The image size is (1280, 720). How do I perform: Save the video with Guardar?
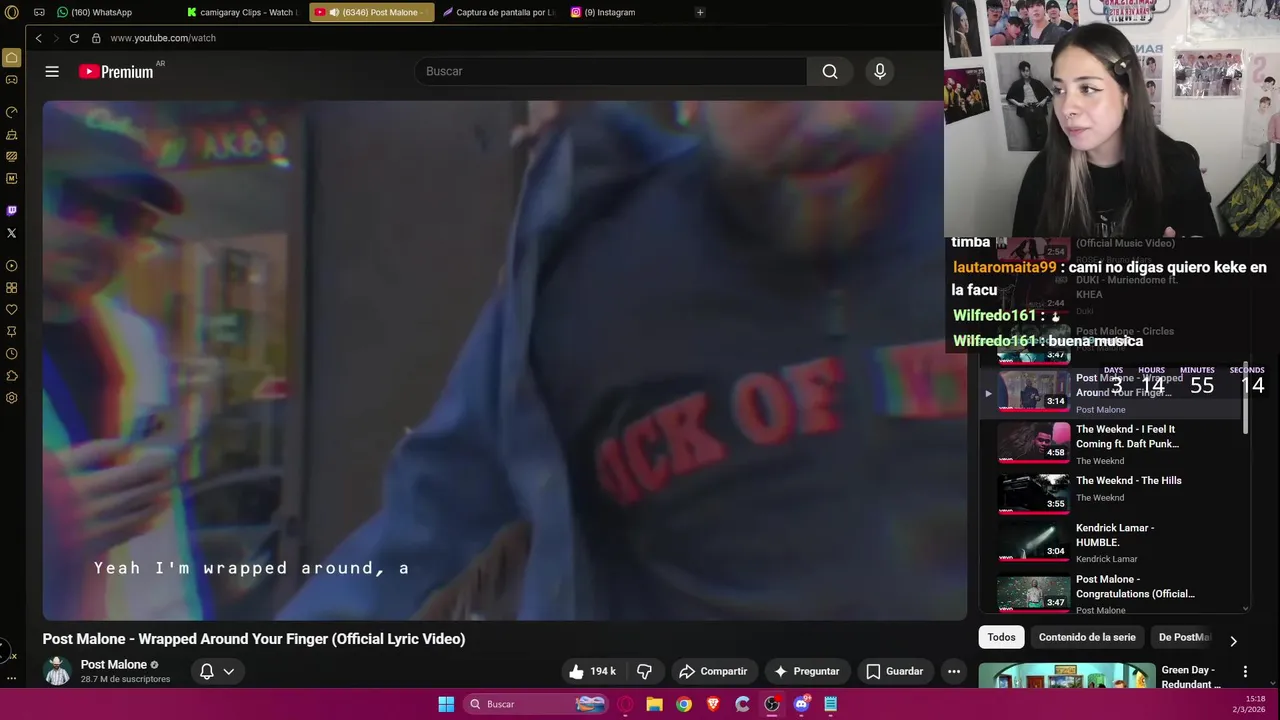click(894, 671)
